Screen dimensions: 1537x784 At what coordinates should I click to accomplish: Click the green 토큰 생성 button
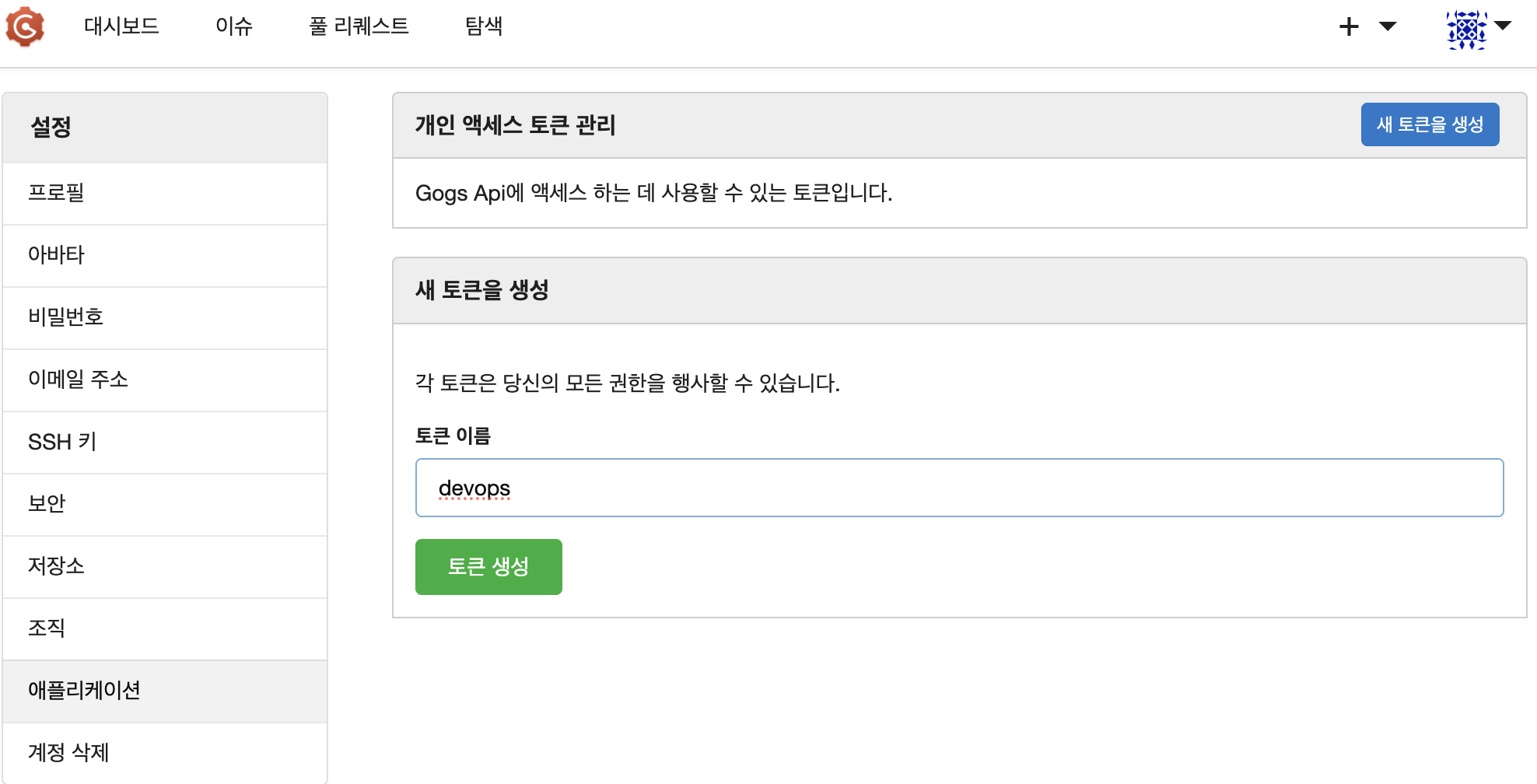pos(488,567)
